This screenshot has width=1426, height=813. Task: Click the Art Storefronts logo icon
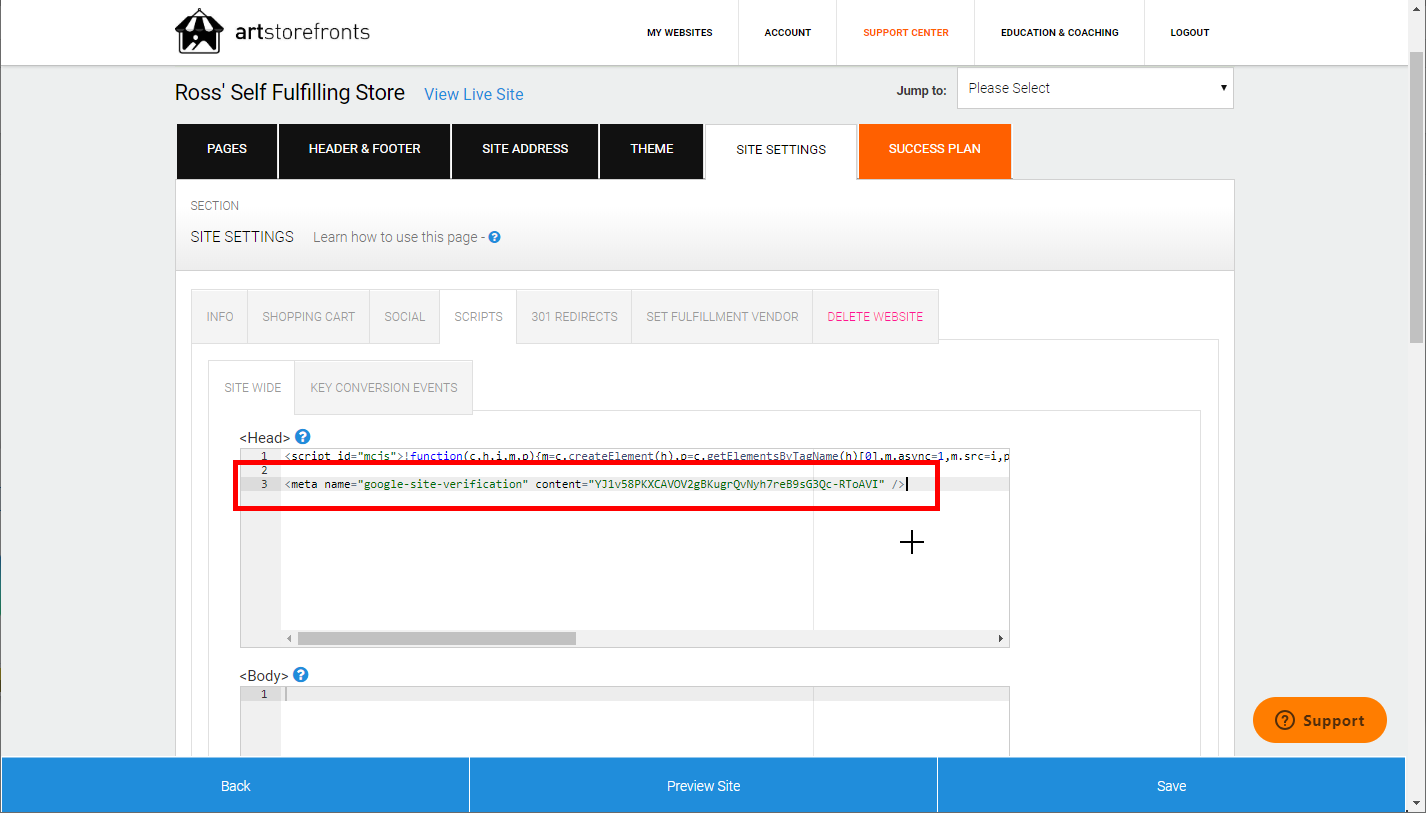tap(198, 32)
